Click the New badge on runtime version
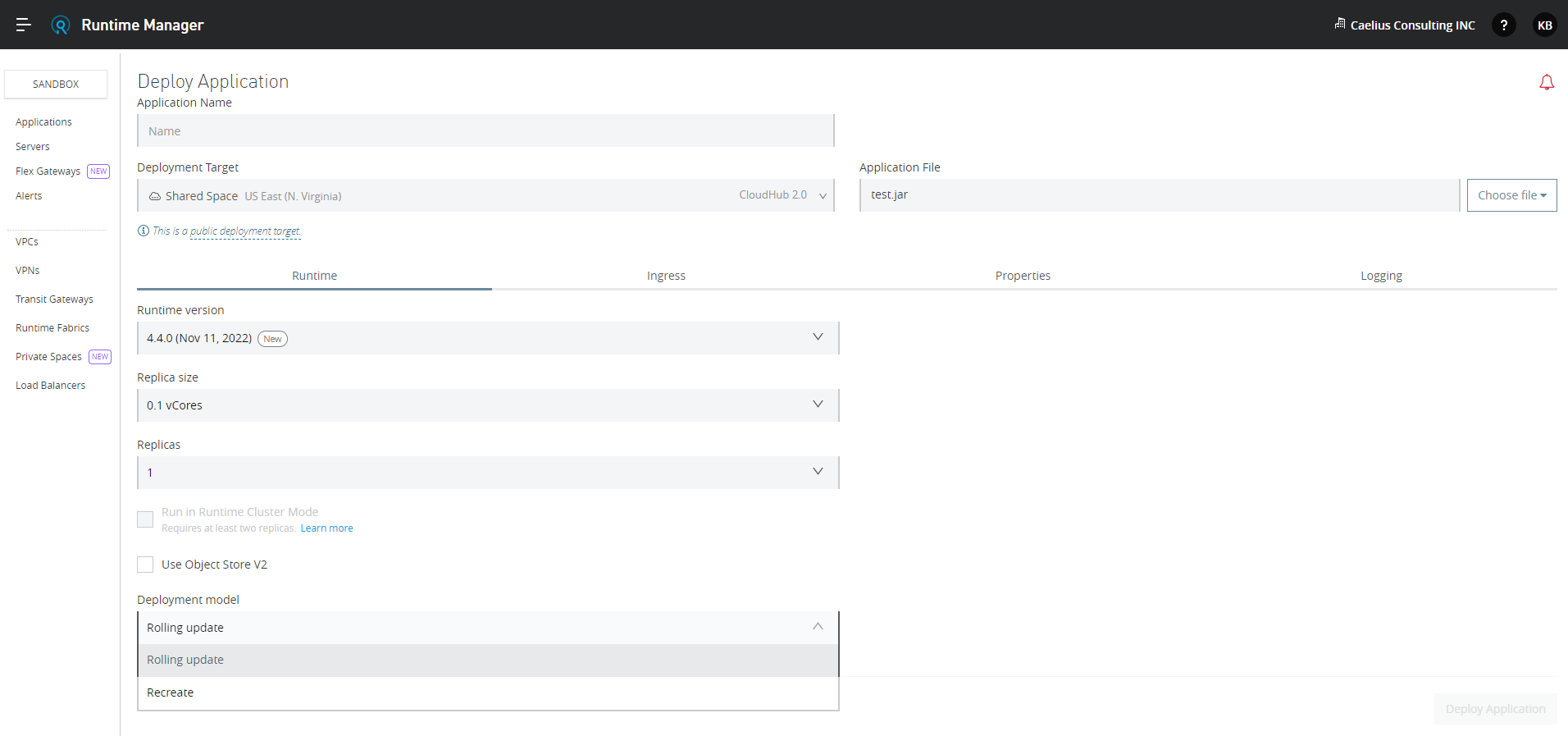The image size is (1568, 736). (272, 339)
